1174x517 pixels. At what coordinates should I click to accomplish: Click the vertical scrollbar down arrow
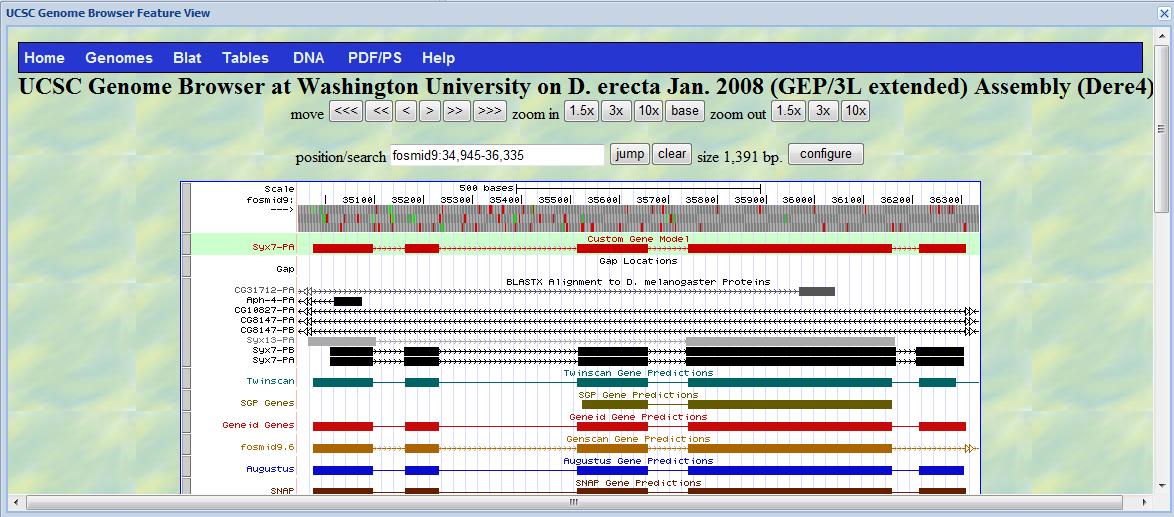[x=1162, y=485]
